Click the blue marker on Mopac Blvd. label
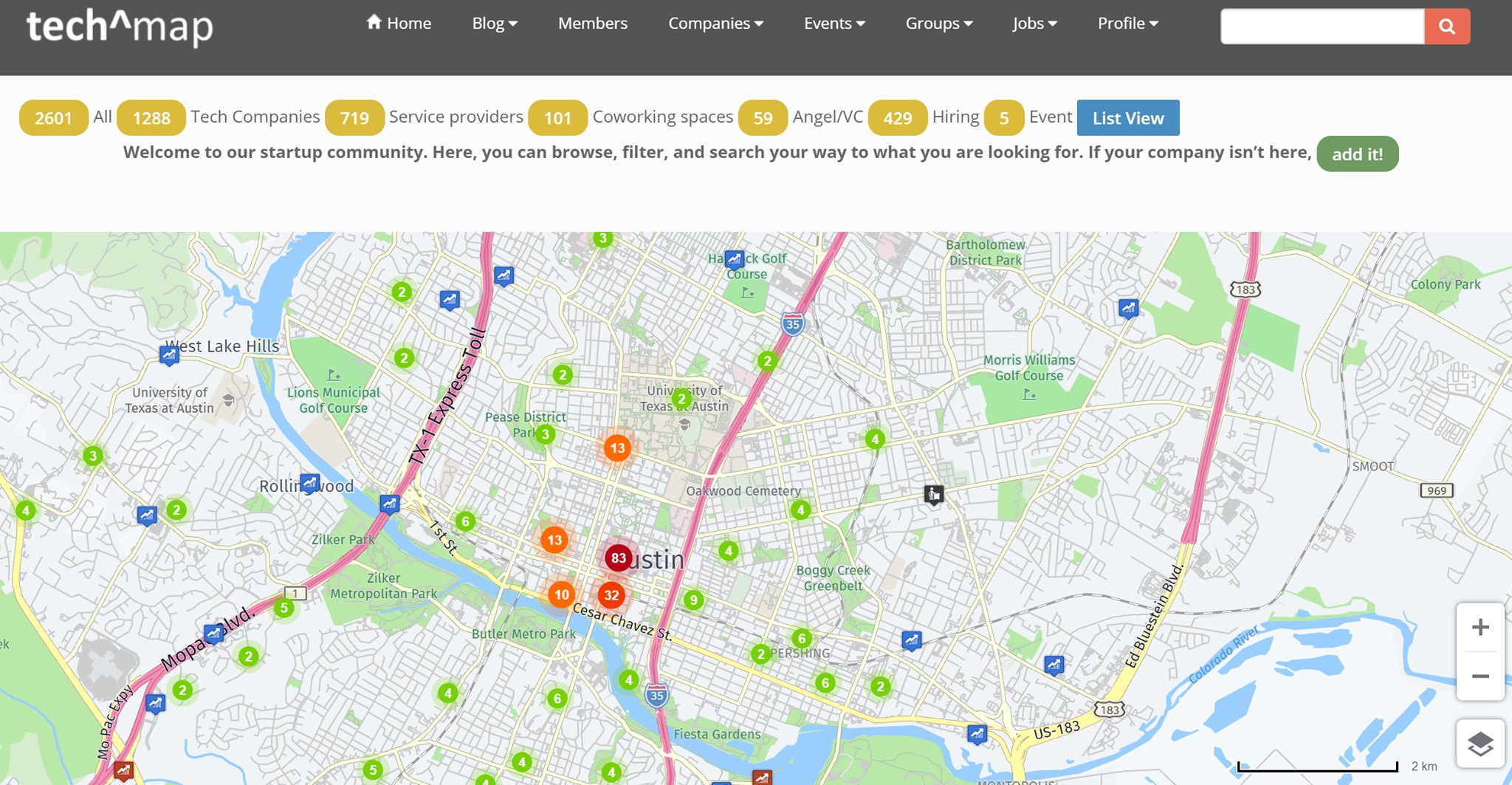Image resolution: width=1512 pixels, height=785 pixels. coord(214,634)
